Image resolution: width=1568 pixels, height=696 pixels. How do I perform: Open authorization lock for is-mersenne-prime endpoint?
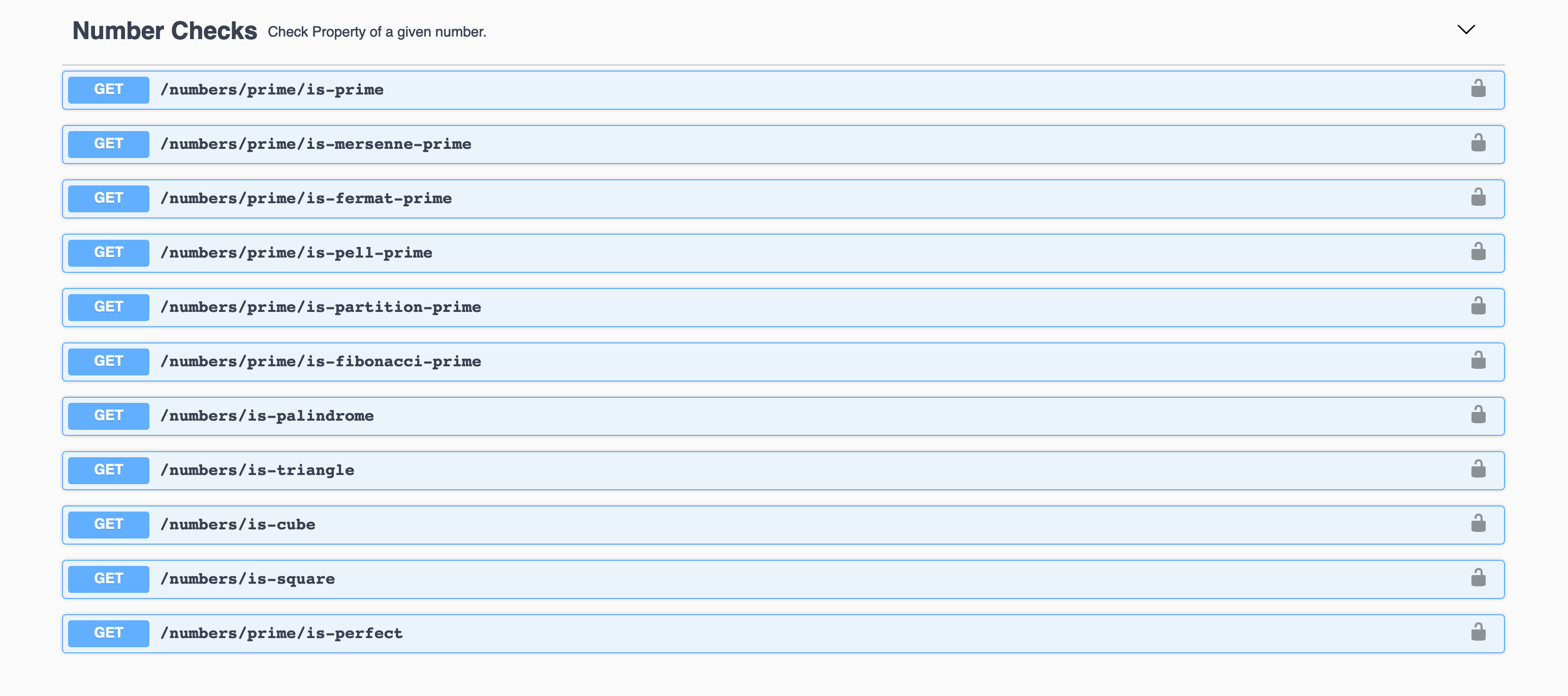pyautogui.click(x=1479, y=144)
